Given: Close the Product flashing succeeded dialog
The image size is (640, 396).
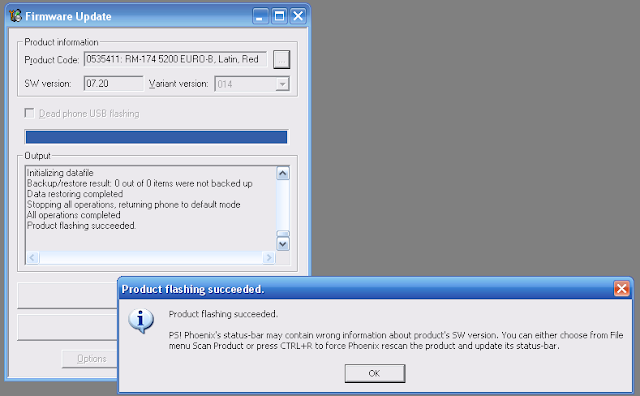Looking at the screenshot, I should (621, 289).
